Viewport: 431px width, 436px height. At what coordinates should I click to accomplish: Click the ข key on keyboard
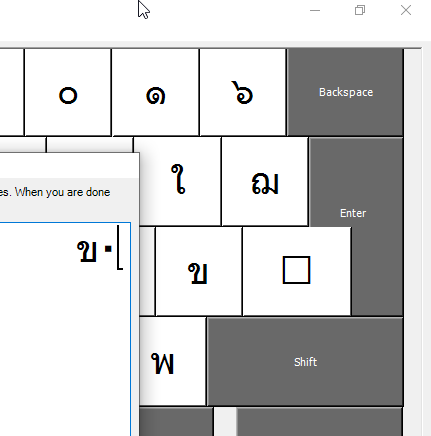(199, 271)
